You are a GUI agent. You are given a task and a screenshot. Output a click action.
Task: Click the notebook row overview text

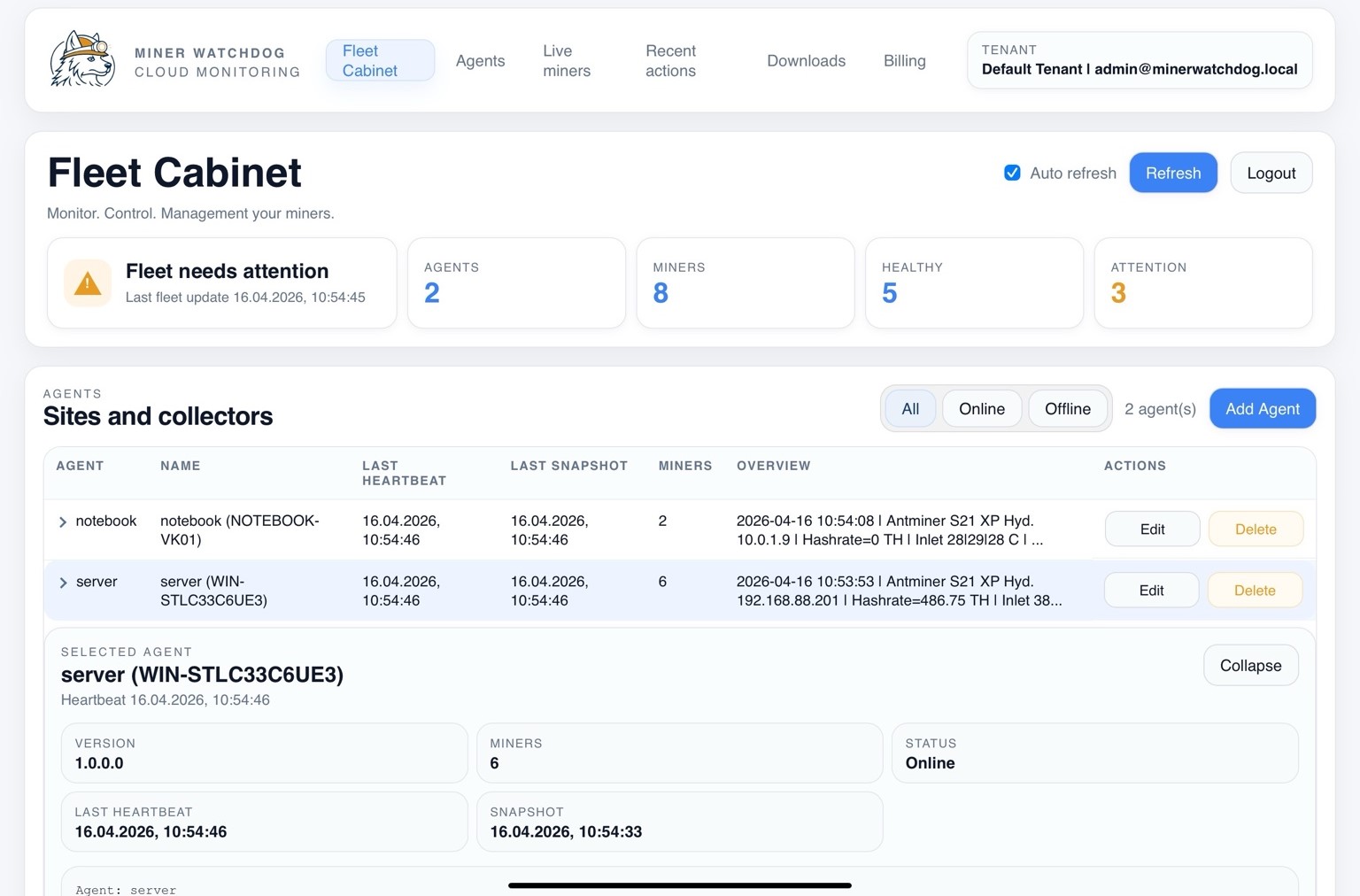[890, 529]
